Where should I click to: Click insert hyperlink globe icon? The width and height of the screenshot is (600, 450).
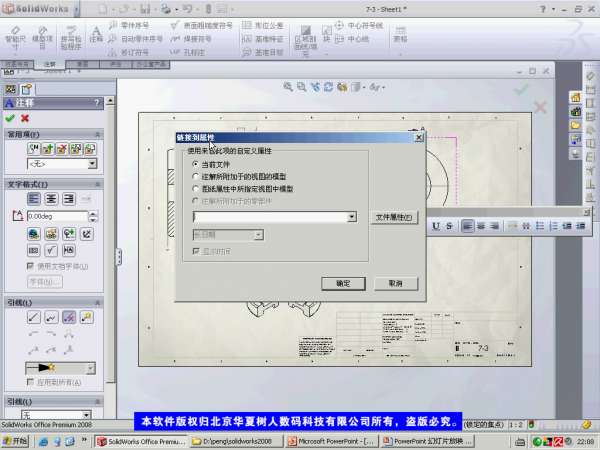[x=34, y=233]
